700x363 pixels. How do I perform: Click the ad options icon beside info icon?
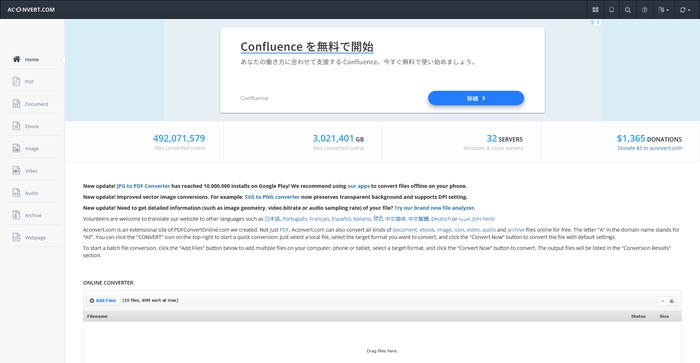(598, 22)
